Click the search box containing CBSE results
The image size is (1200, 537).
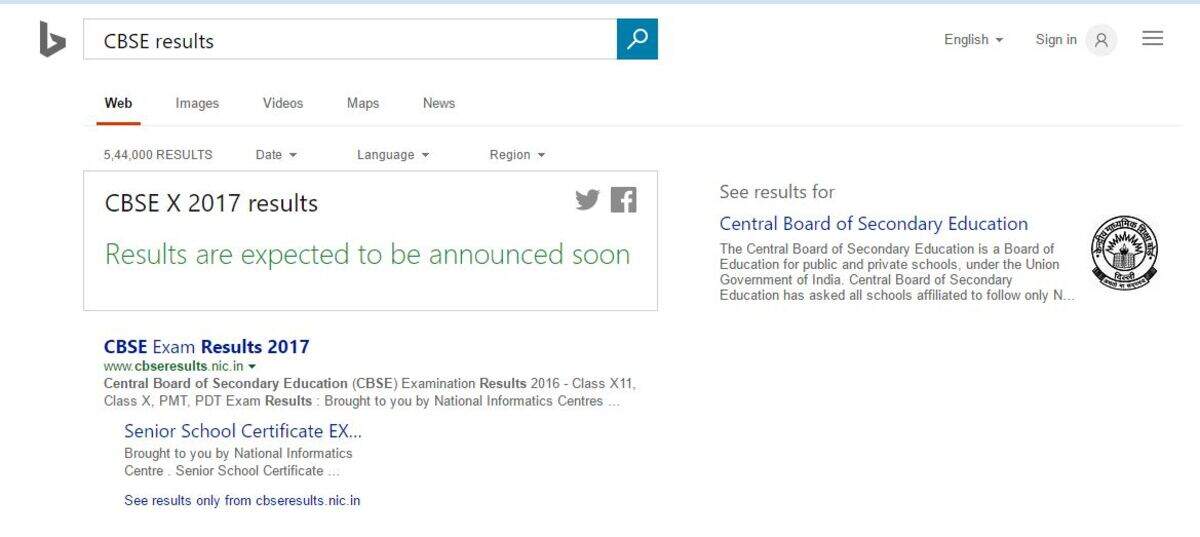(x=350, y=40)
